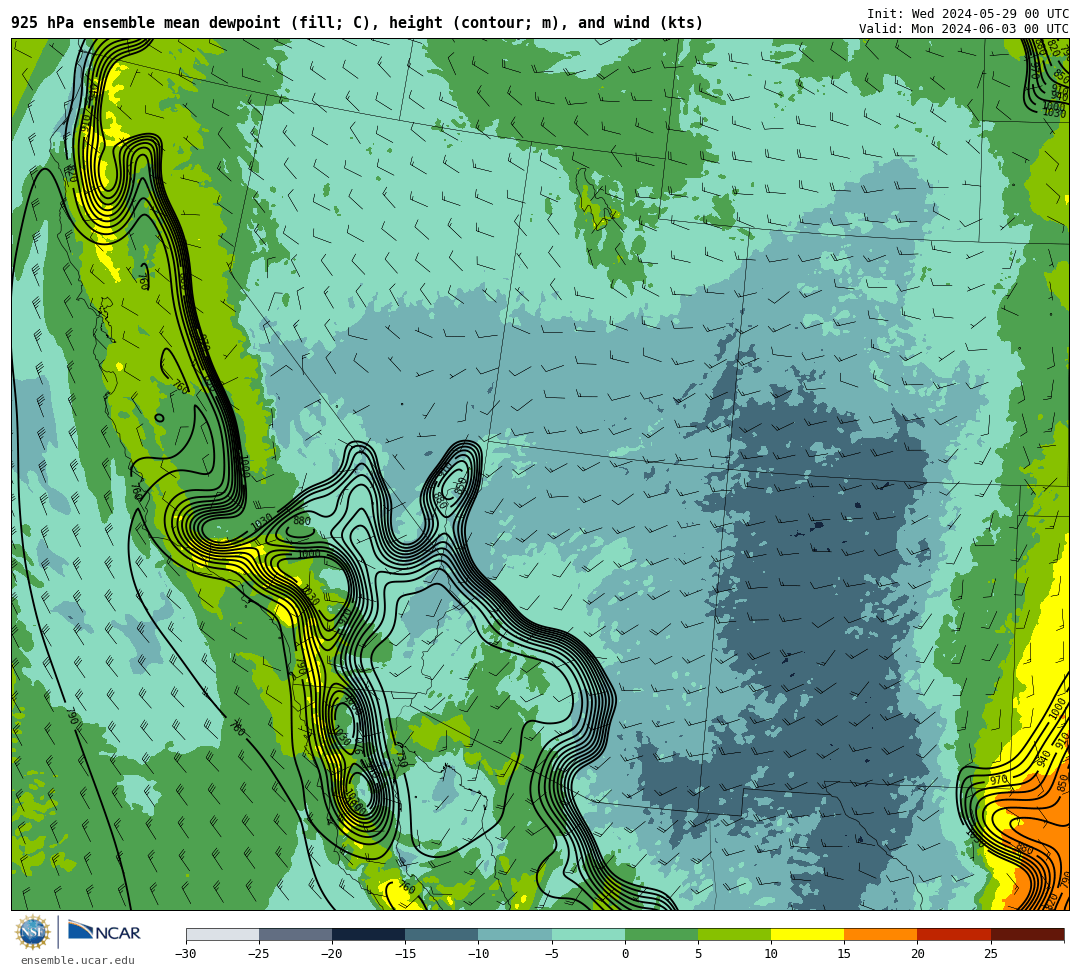Click the NCAR logo
The height and width of the screenshot is (973, 1080).
coord(104,933)
